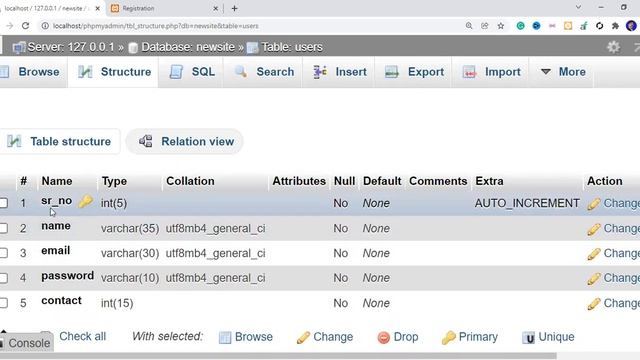Click Check all link
The height and width of the screenshot is (360, 640).
82,336
